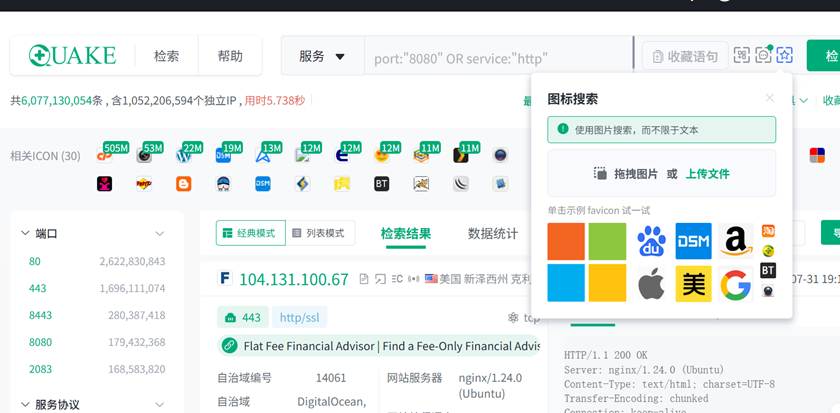Close the 图标搜索 popup
This screenshot has height=413, width=840.
(x=770, y=98)
